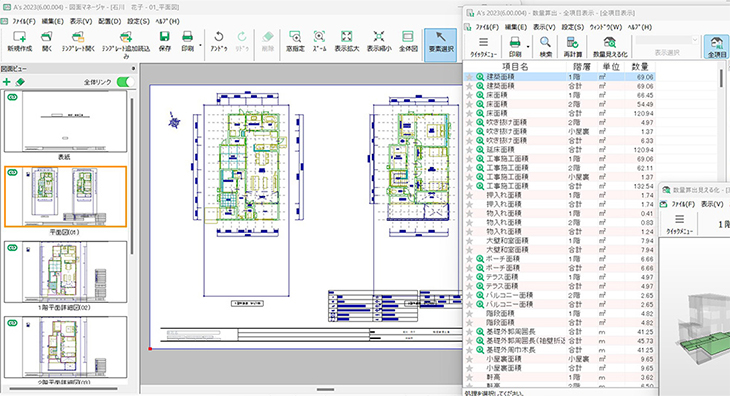Open 数量見える化 quantity visualization

(x=610, y=47)
